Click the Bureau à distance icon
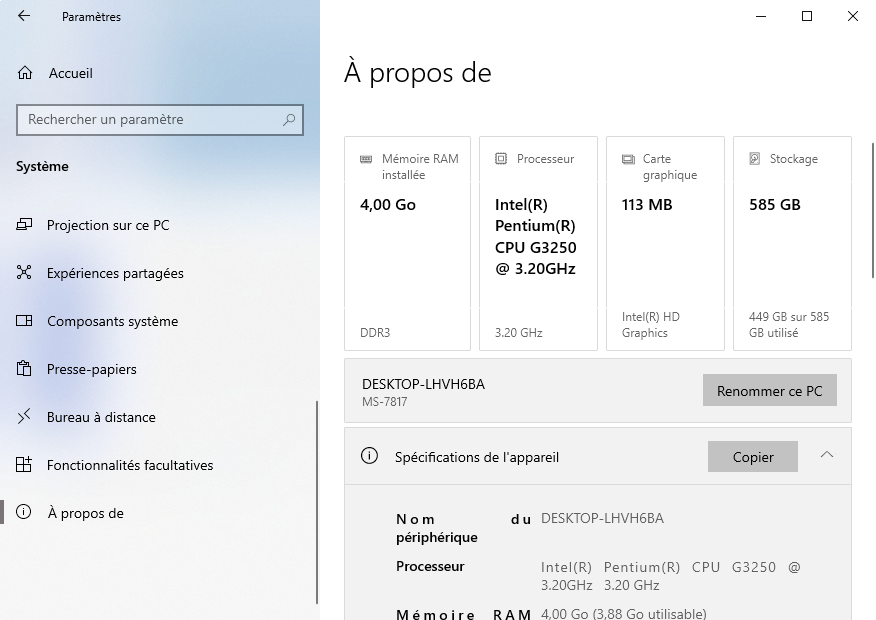 25,417
